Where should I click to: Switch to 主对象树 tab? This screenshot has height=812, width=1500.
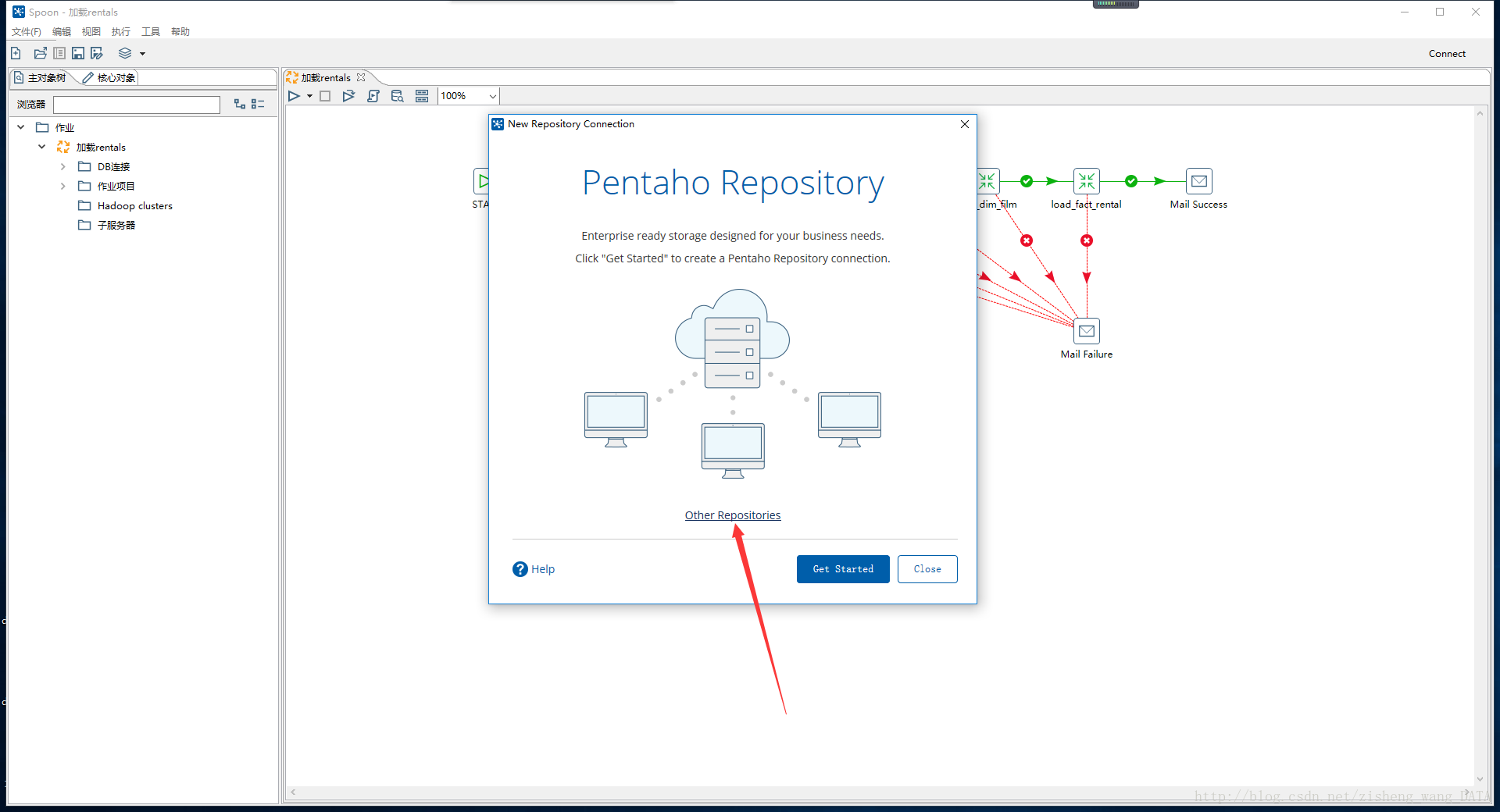pos(41,78)
